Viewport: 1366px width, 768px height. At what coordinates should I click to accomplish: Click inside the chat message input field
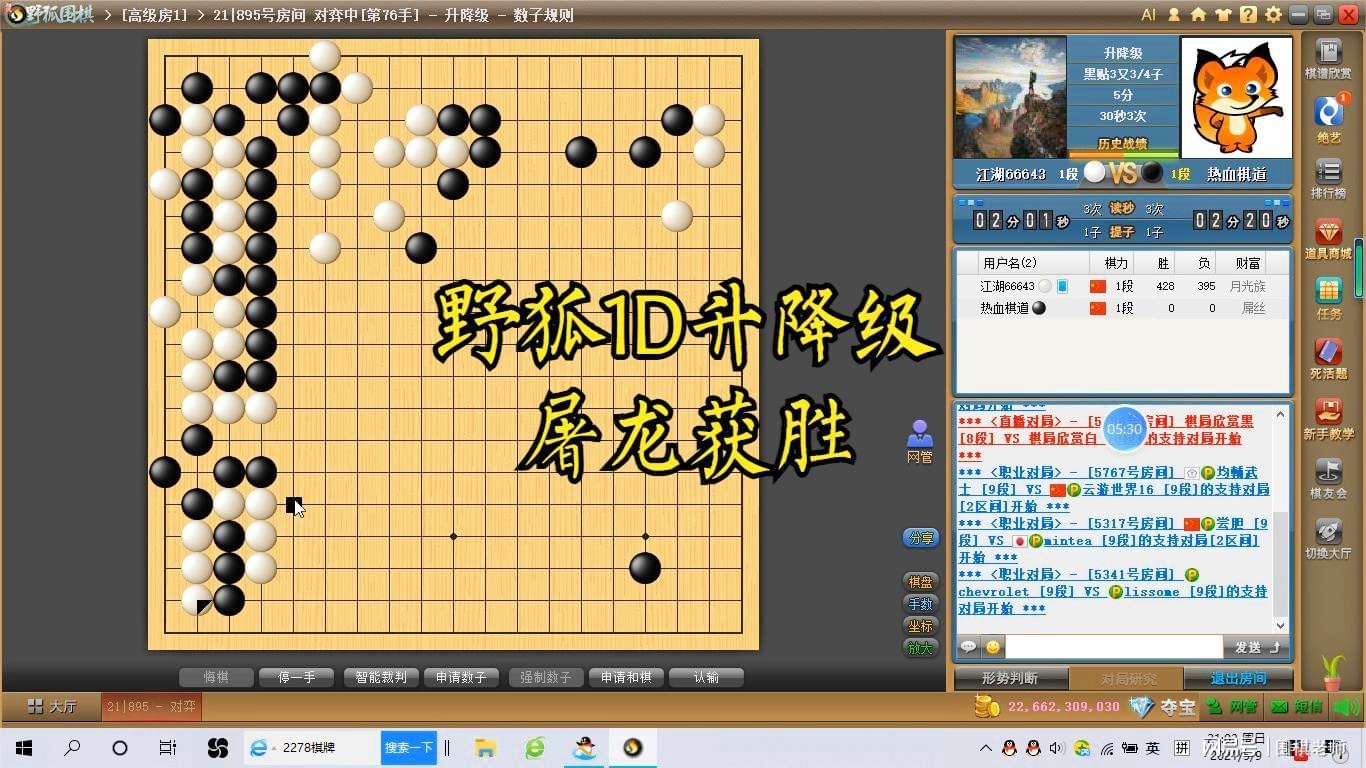1113,647
